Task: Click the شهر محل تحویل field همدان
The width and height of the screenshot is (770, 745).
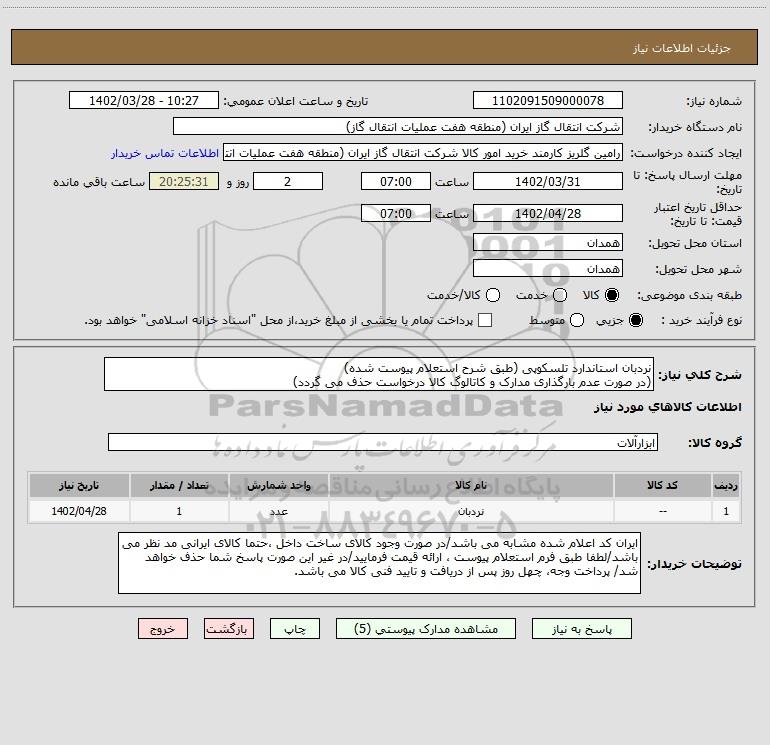Action: (x=548, y=268)
